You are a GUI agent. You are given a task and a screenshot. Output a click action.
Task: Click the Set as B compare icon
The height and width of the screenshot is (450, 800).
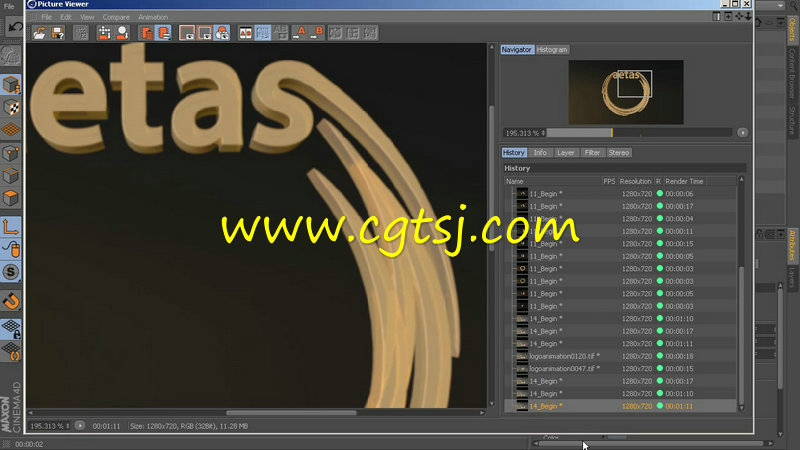click(x=317, y=33)
